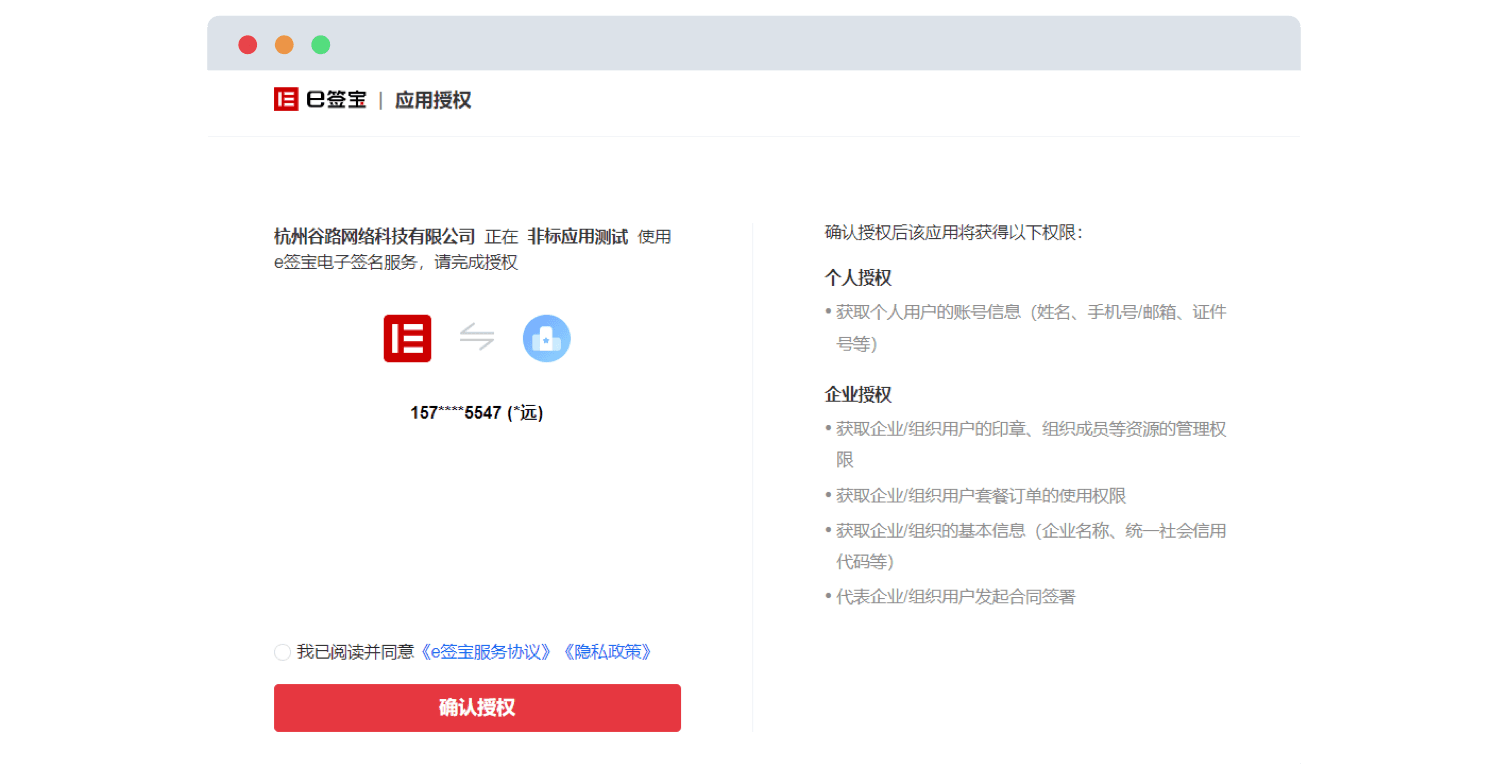Click the account text 157****5547 (*远)
The height and width of the screenshot is (778, 1508).
tap(477, 412)
